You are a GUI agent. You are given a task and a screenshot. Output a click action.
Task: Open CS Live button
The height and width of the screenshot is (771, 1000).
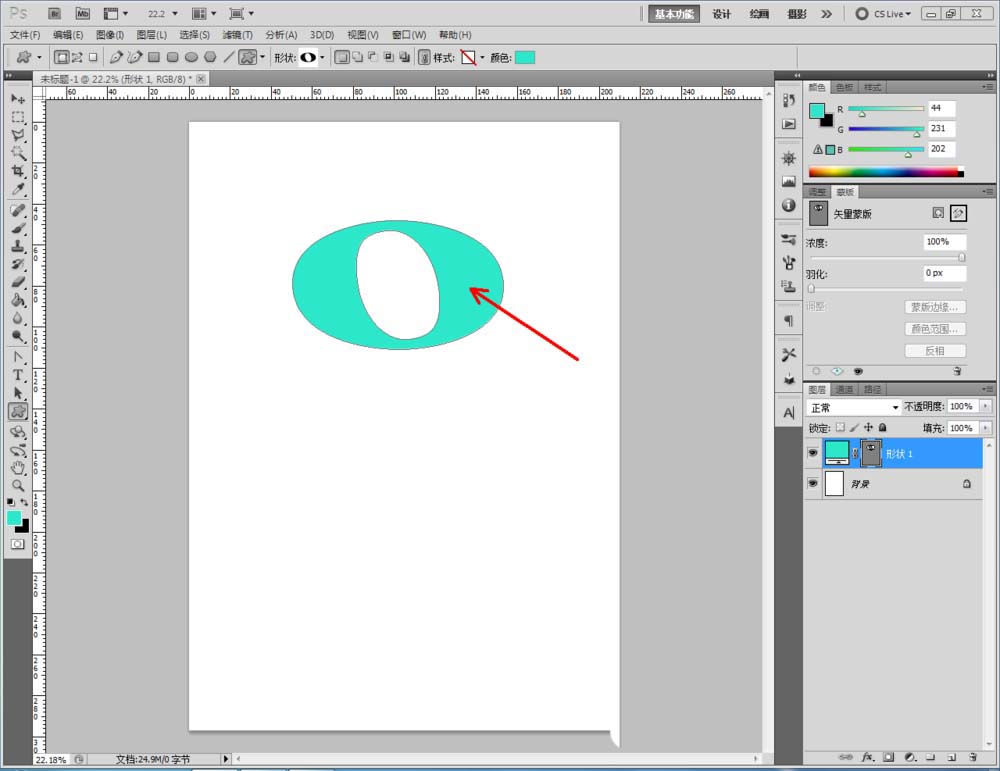pyautogui.click(x=883, y=13)
